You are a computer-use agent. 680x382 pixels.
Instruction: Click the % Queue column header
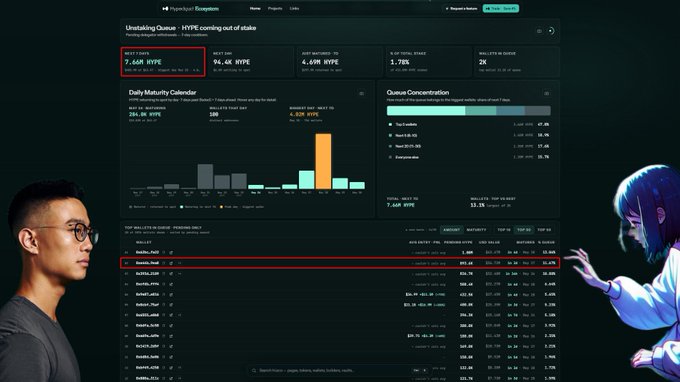click(x=546, y=242)
